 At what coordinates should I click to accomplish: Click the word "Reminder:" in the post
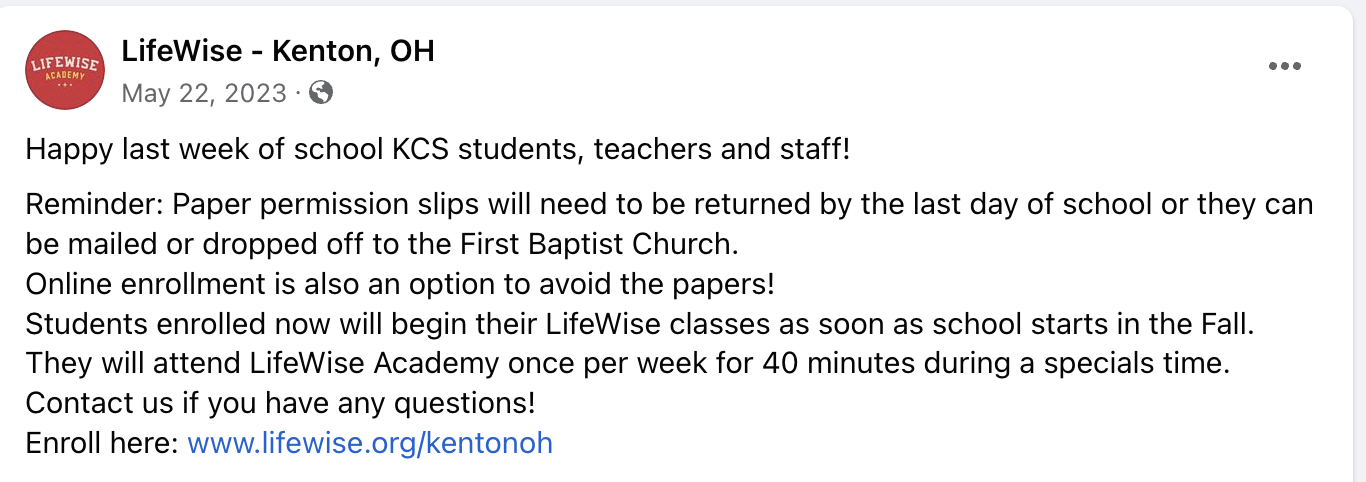click(95, 205)
